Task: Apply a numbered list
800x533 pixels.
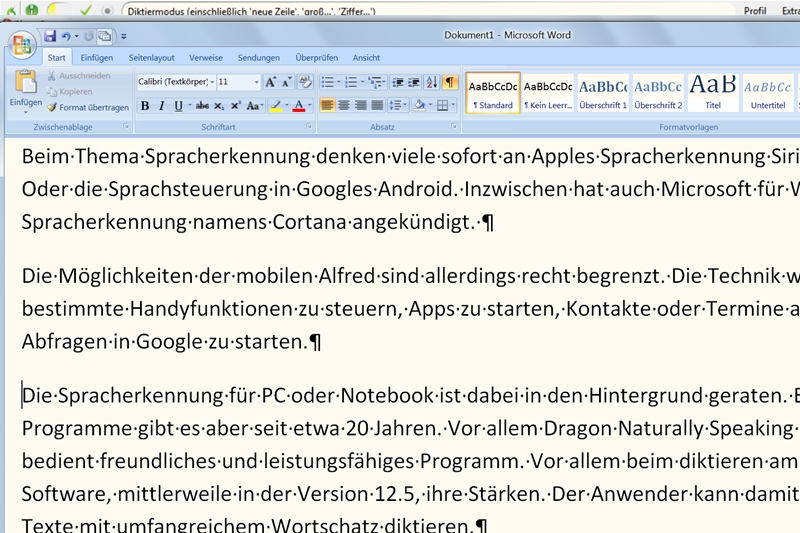Action: pyautogui.click(x=351, y=82)
